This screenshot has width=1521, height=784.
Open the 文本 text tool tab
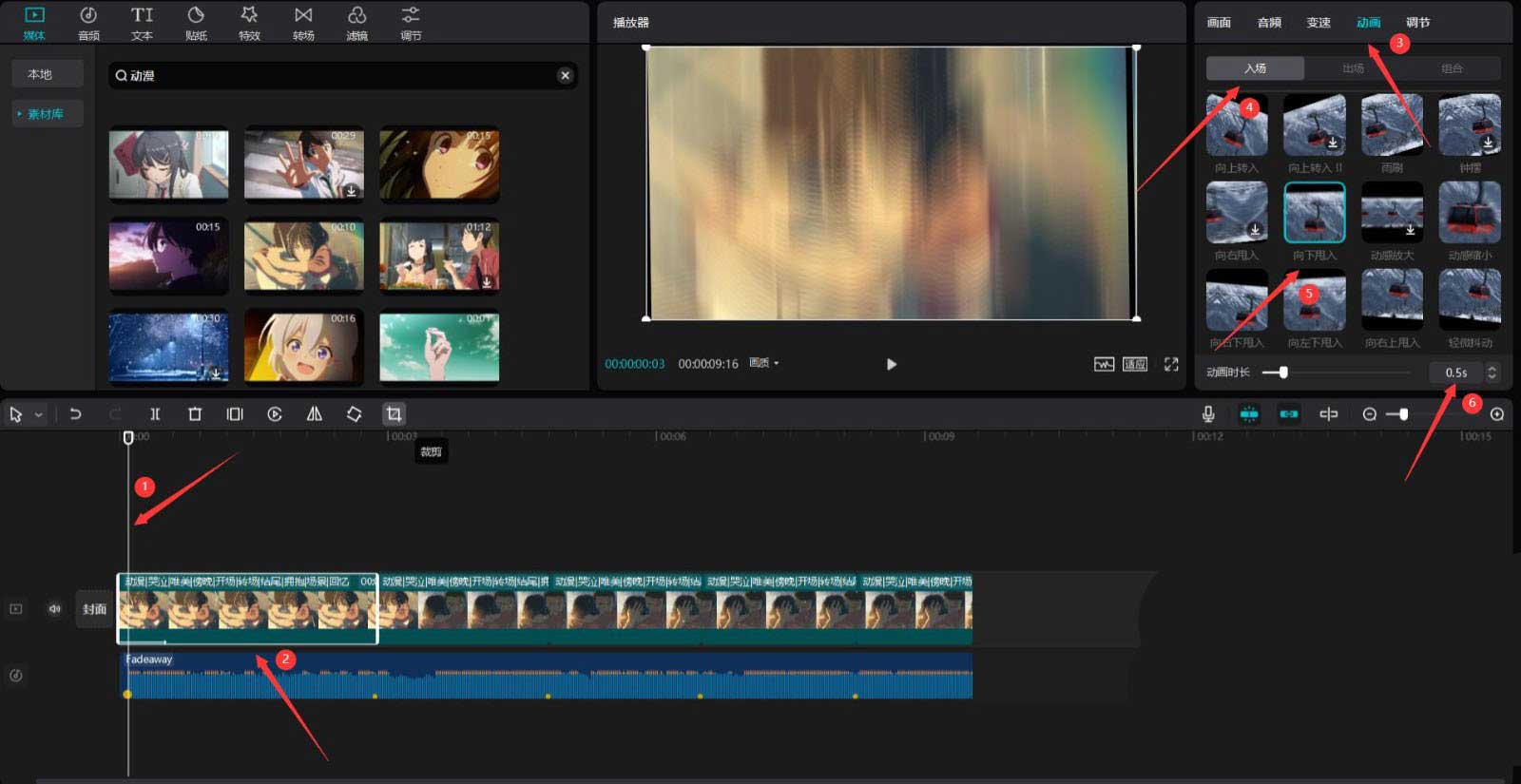pos(142,24)
